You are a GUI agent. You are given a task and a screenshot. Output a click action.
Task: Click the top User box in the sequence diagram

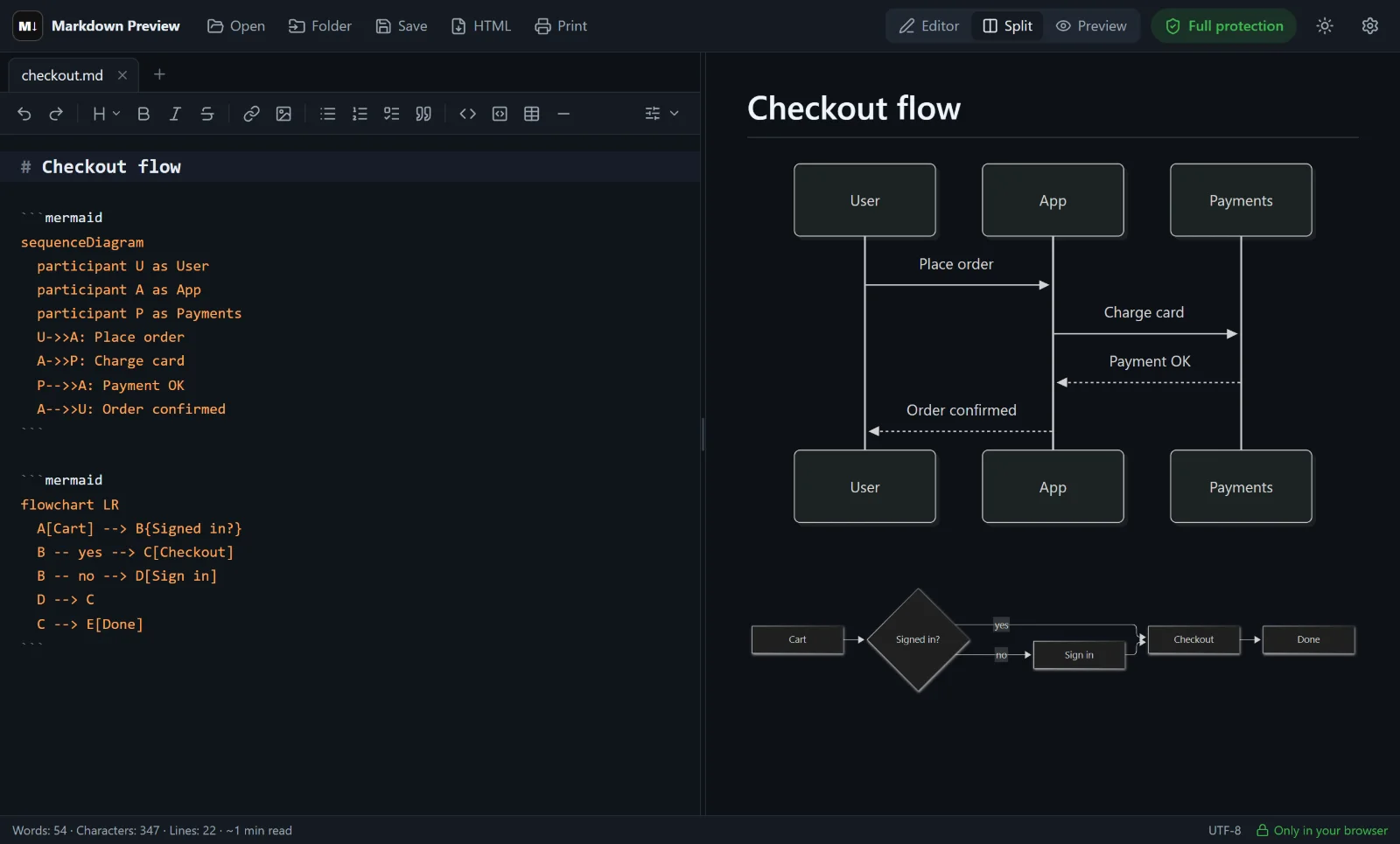click(864, 200)
